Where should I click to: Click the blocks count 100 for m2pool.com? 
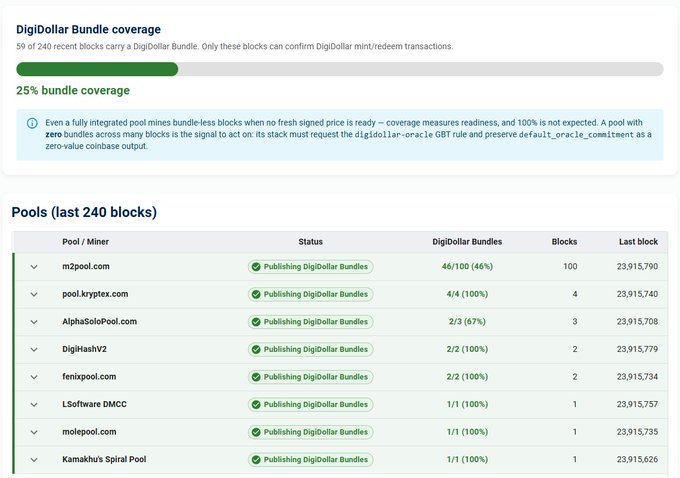(x=570, y=266)
